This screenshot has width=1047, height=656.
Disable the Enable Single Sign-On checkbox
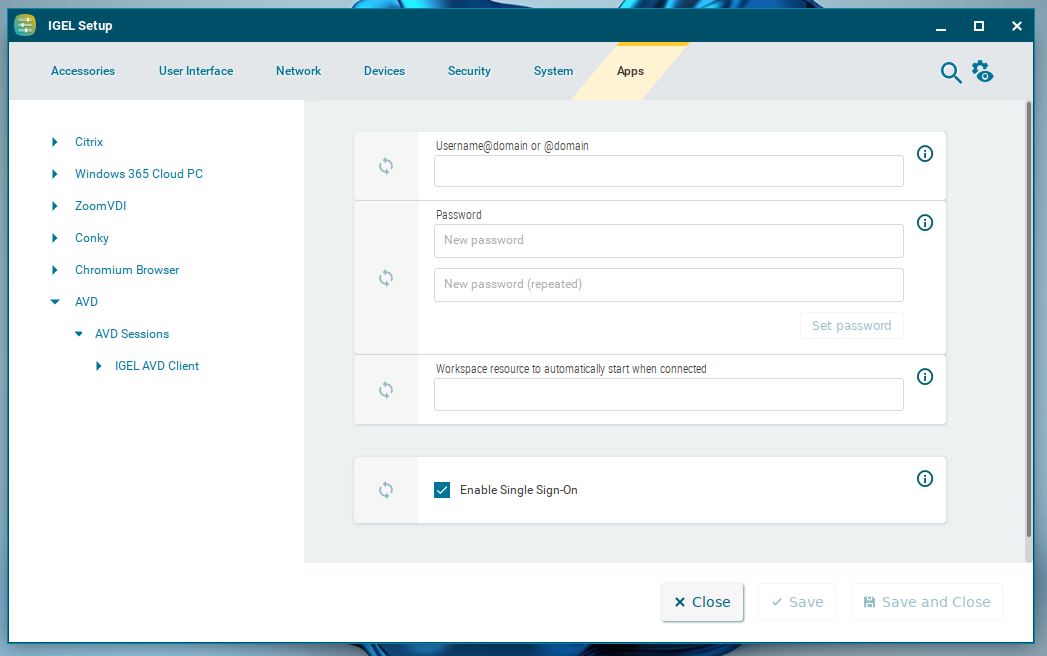[x=442, y=490]
